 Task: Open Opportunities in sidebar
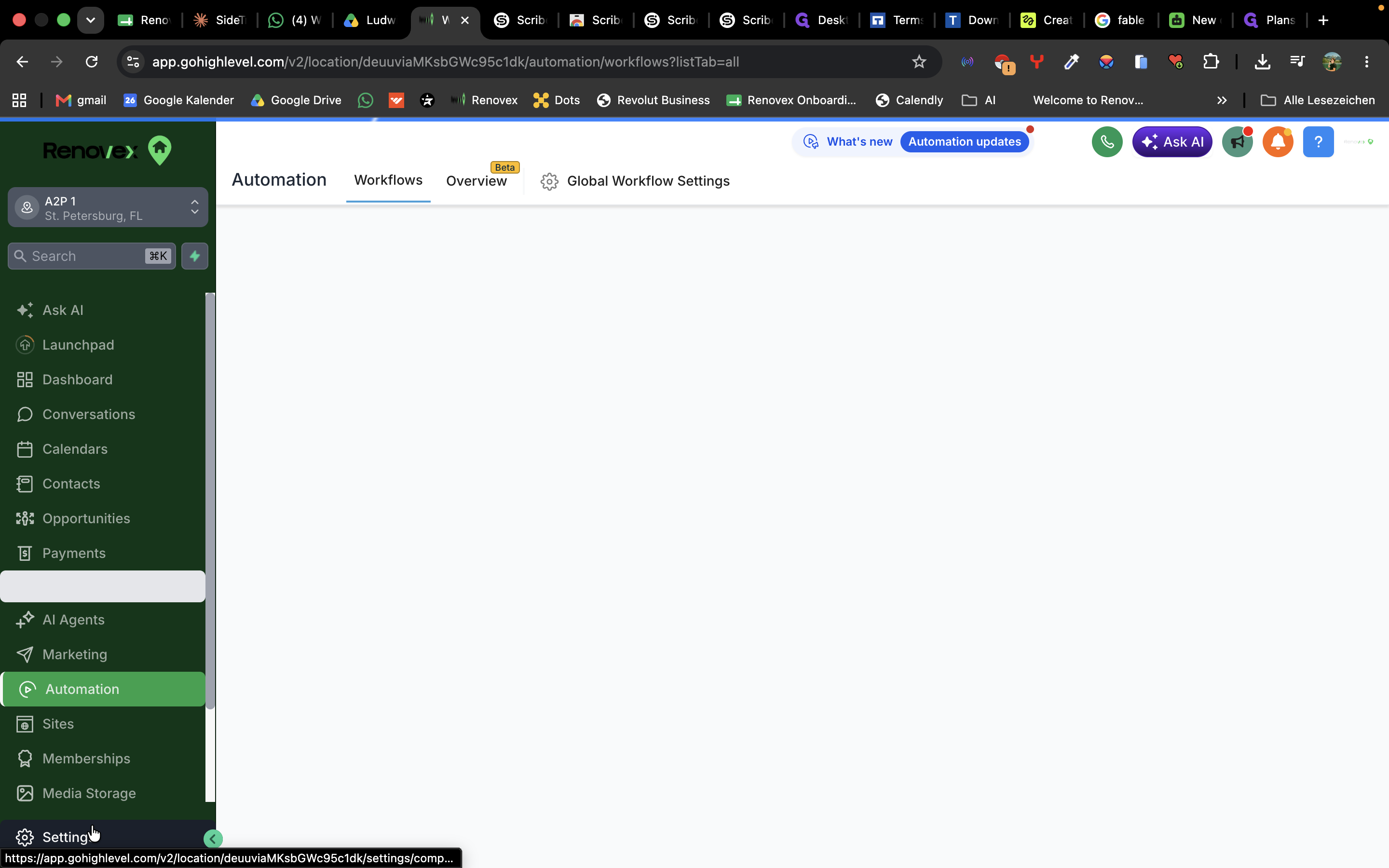pyautogui.click(x=102, y=518)
